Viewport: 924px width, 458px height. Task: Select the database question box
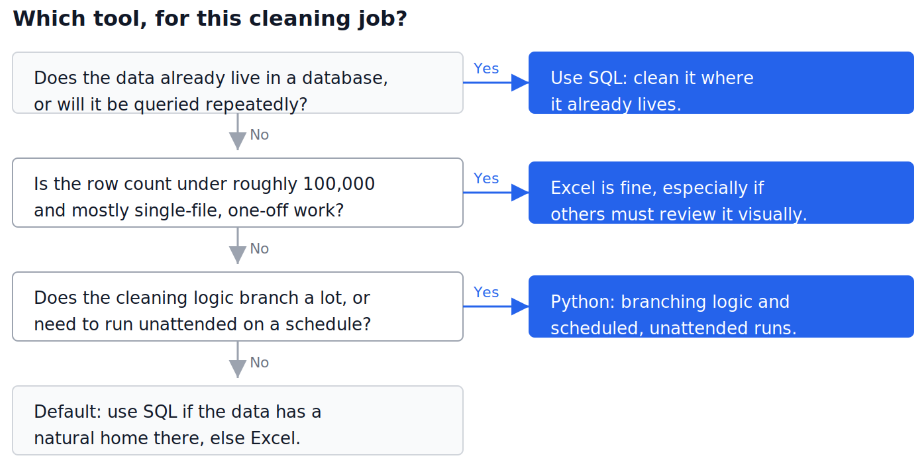click(237, 83)
